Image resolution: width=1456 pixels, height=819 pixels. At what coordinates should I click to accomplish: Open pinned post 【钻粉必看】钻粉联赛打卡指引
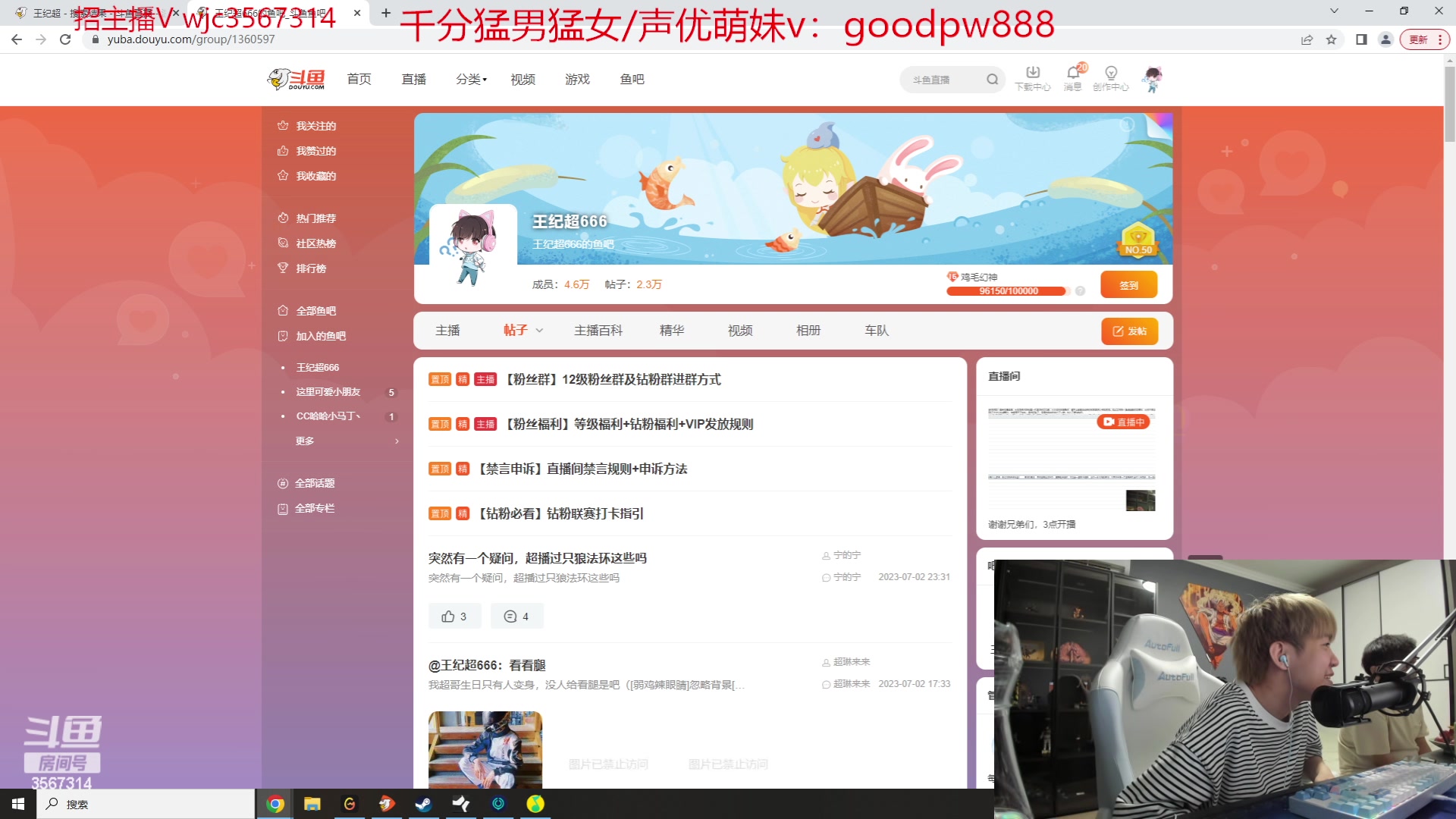pyautogui.click(x=560, y=513)
